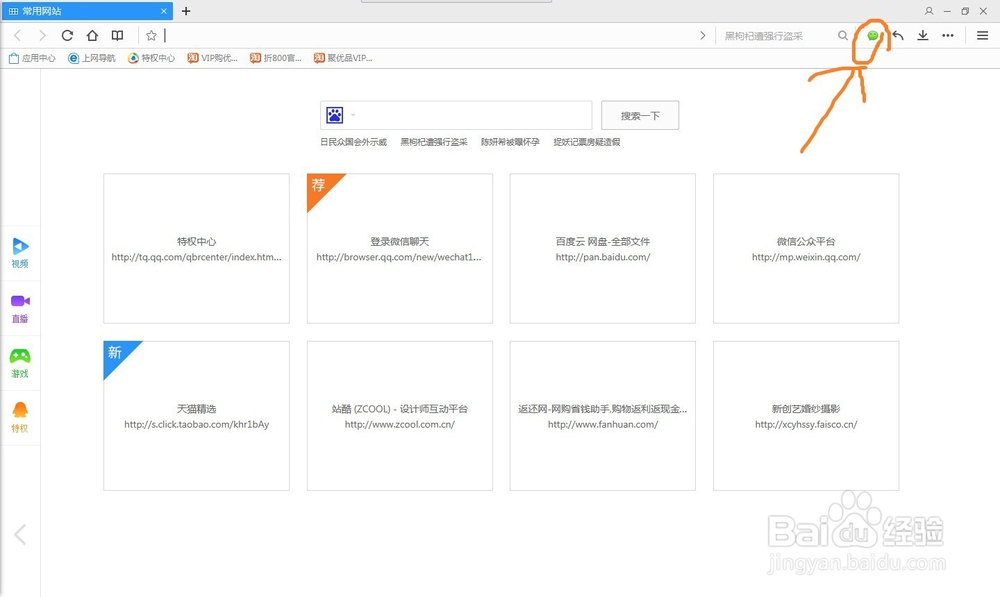The image size is (1000, 597).
Task: Open the 天猫精选 site tile
Action: [x=196, y=416]
